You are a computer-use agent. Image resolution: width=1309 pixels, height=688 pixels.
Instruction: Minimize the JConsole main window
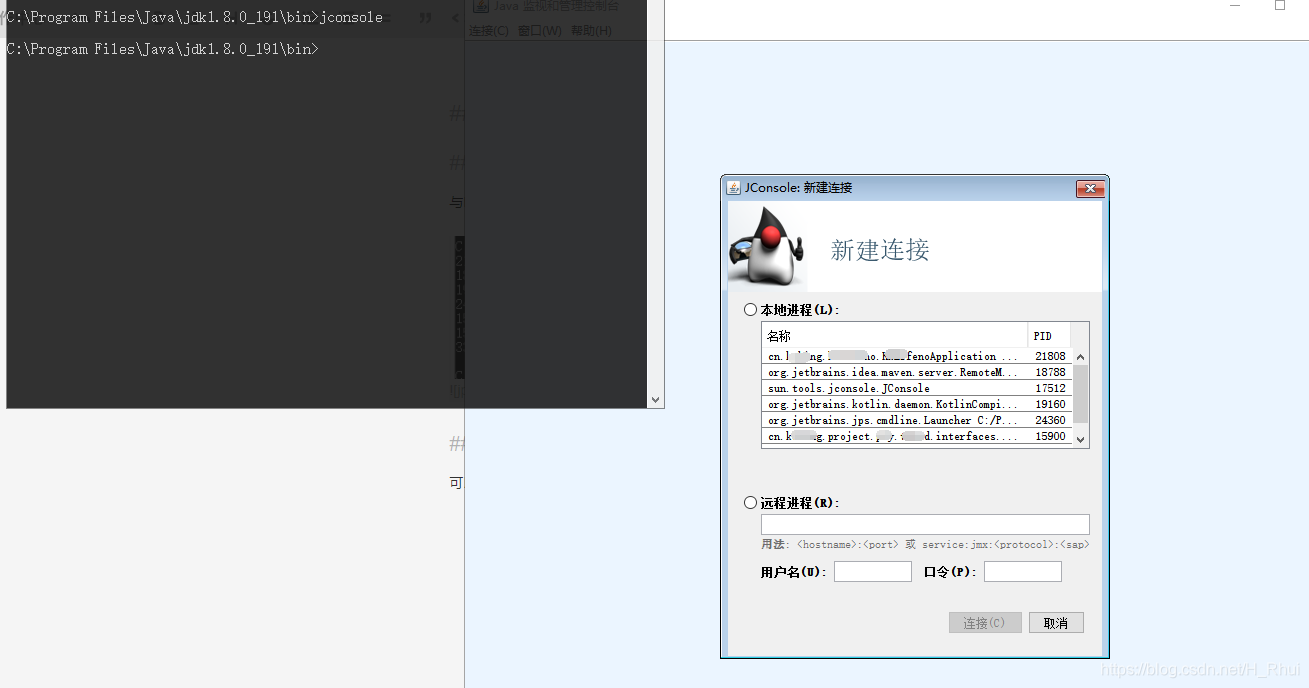[x=1236, y=6]
